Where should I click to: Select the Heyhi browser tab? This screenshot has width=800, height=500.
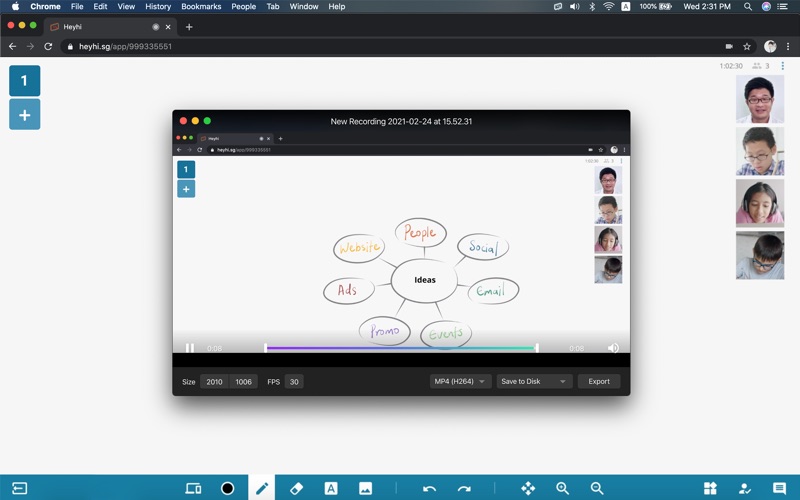pos(111,27)
